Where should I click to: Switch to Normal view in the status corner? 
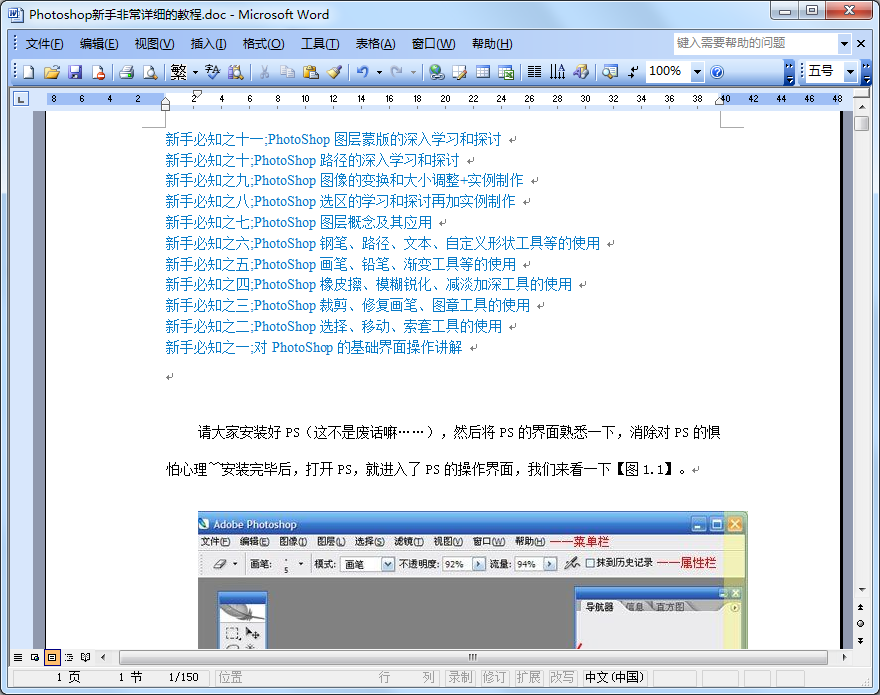pyautogui.click(x=18, y=657)
